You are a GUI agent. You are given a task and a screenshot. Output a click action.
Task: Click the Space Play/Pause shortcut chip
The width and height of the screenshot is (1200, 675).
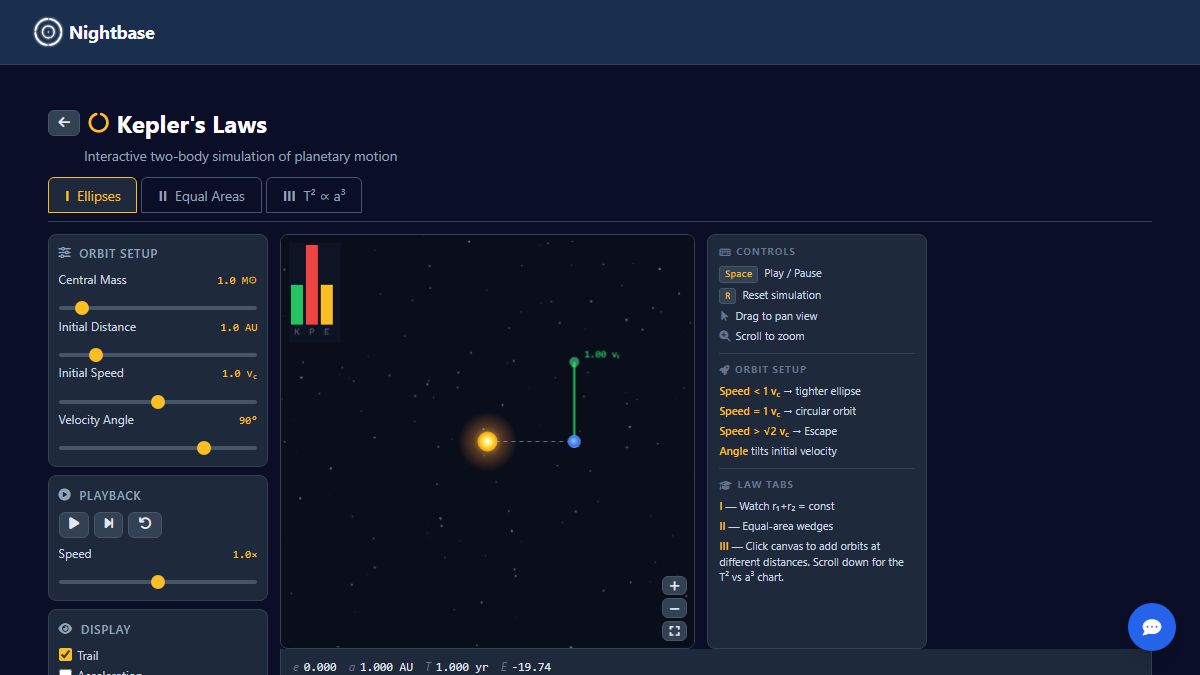coord(738,273)
